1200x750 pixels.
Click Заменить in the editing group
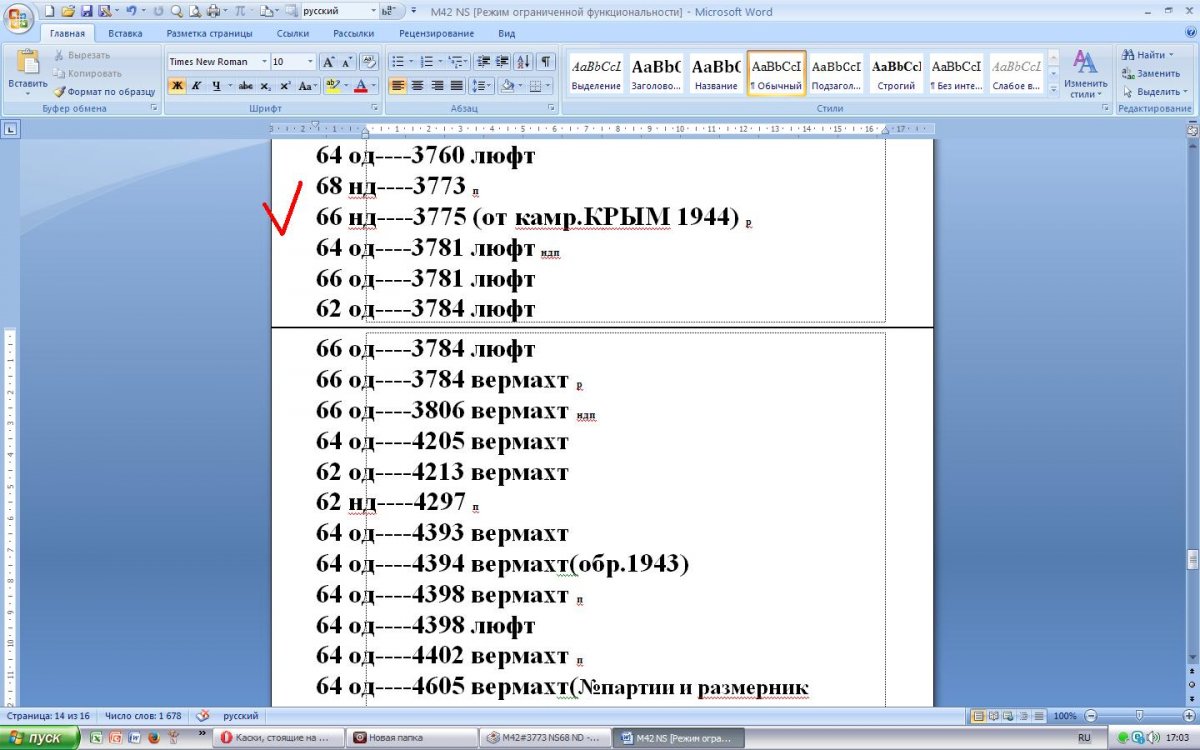(1151, 73)
